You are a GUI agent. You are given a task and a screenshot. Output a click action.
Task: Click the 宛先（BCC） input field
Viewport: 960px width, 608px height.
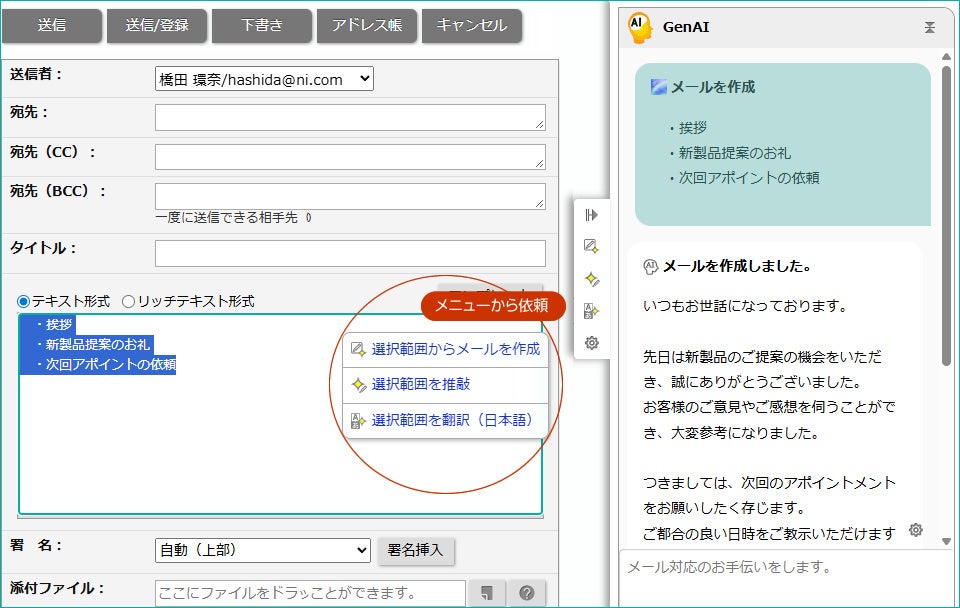tap(350, 196)
